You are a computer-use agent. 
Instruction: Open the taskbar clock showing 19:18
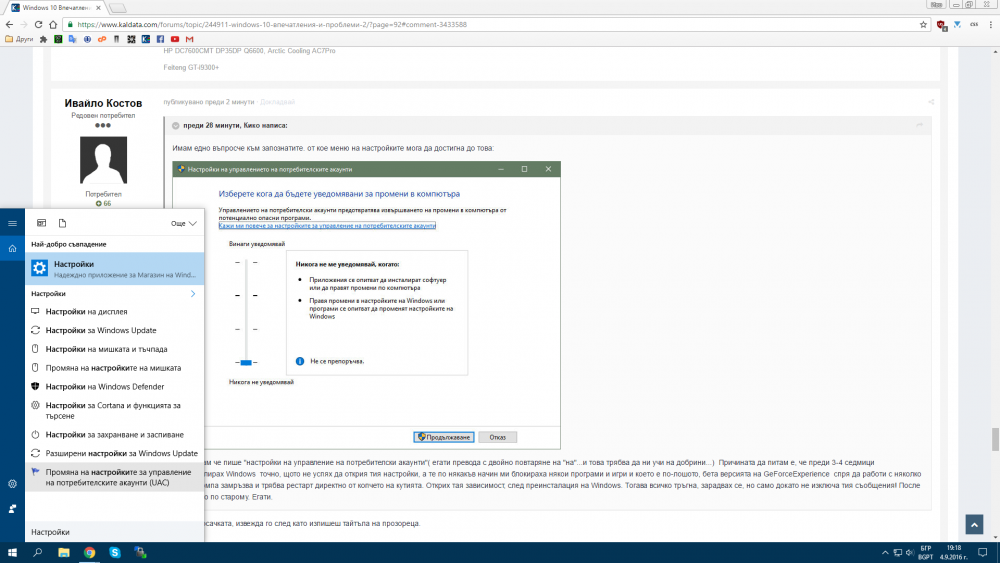953,552
